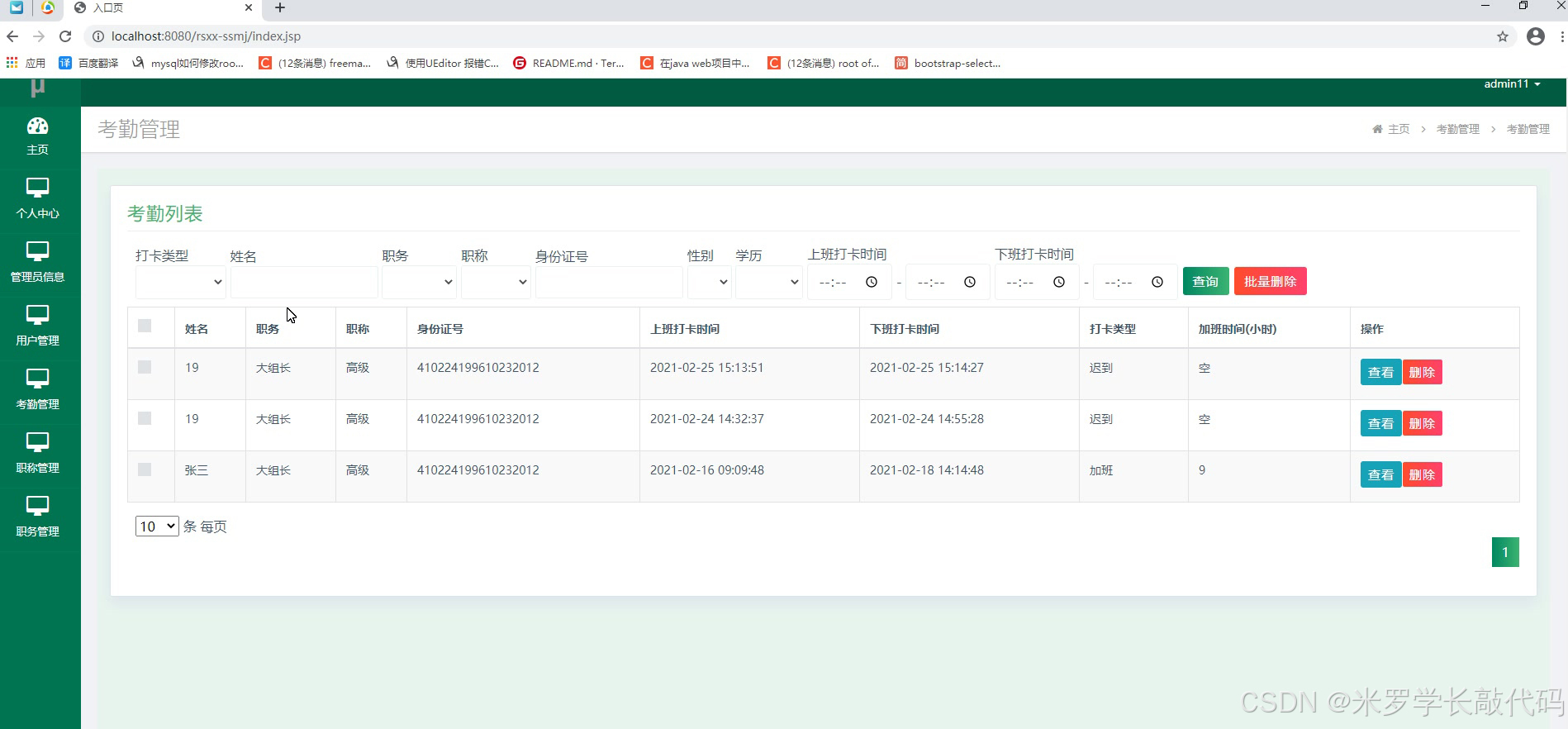Reload the page with refresh icon
The image size is (1568, 729).
pos(65,36)
